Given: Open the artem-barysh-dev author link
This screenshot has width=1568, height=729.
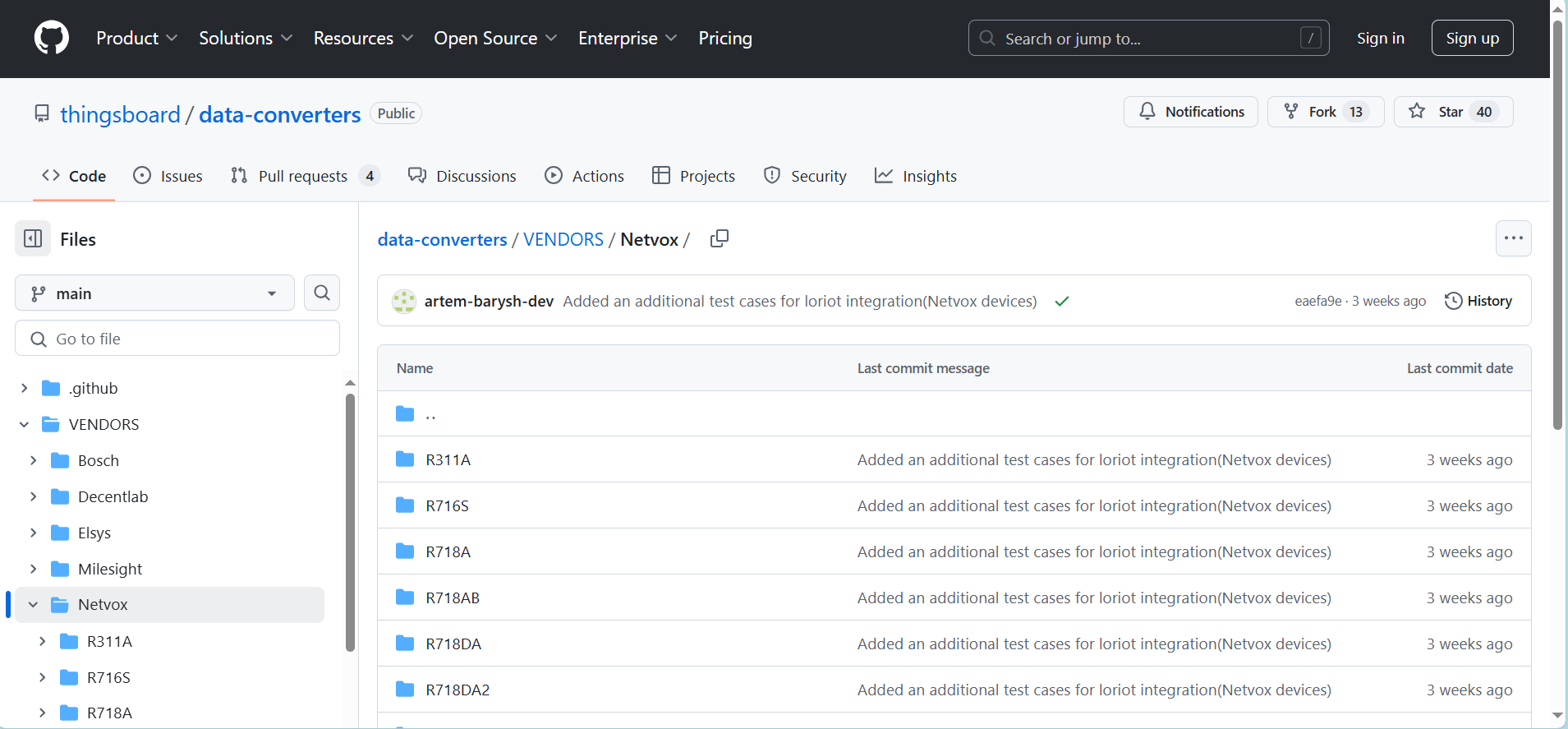Looking at the screenshot, I should click(489, 301).
